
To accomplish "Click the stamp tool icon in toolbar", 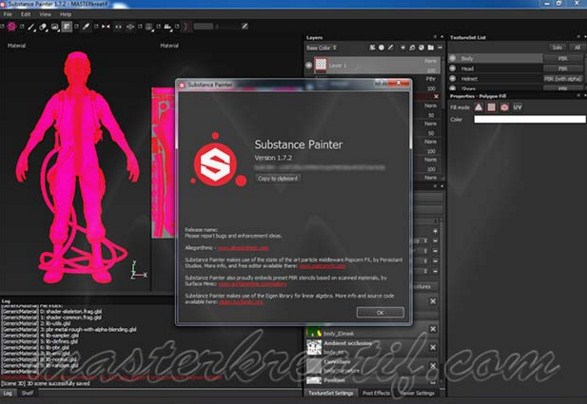I will 168,27.
